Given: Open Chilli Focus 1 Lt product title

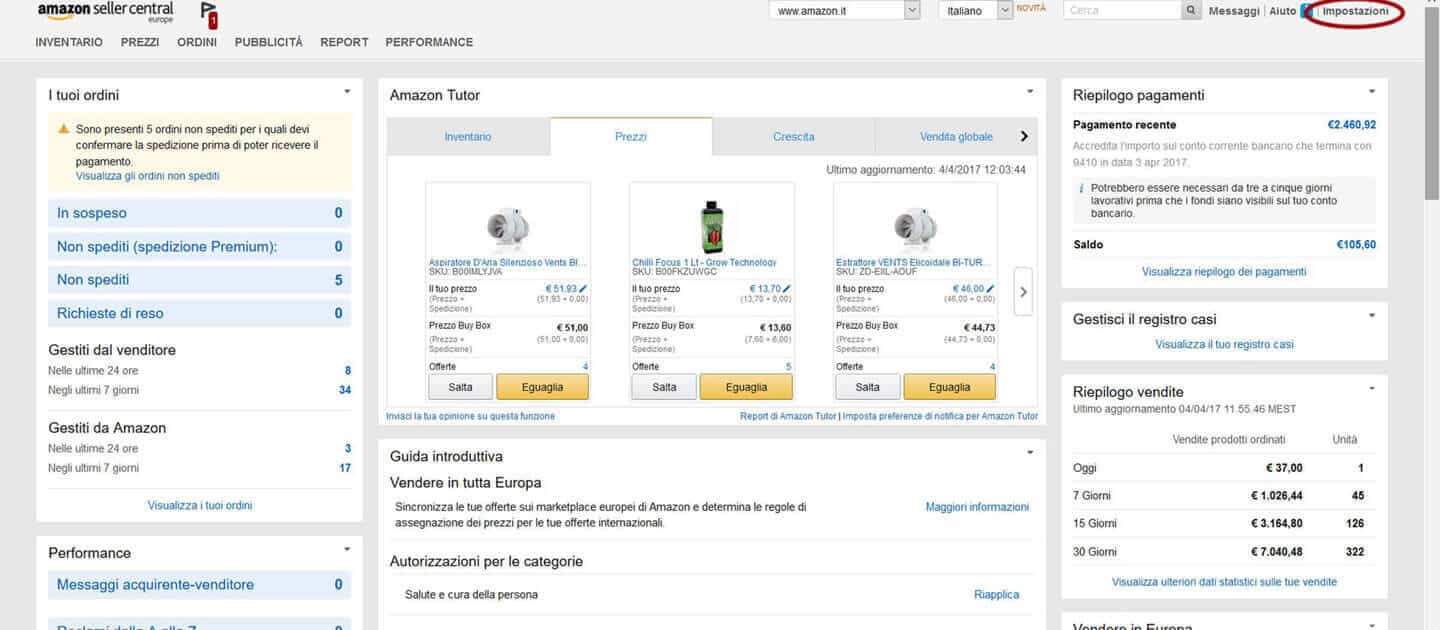Looking at the screenshot, I should 704,262.
